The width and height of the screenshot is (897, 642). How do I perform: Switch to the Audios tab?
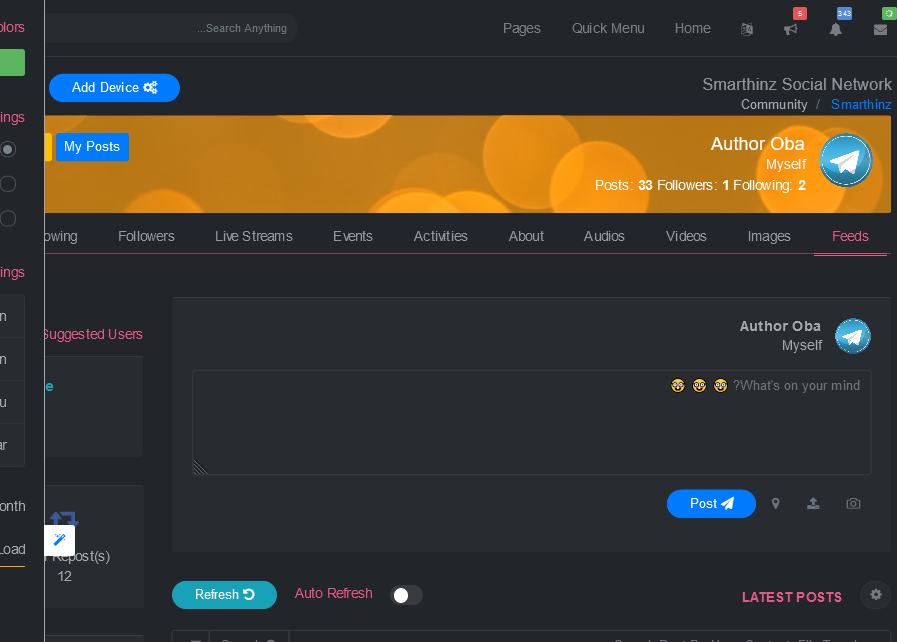[604, 237]
